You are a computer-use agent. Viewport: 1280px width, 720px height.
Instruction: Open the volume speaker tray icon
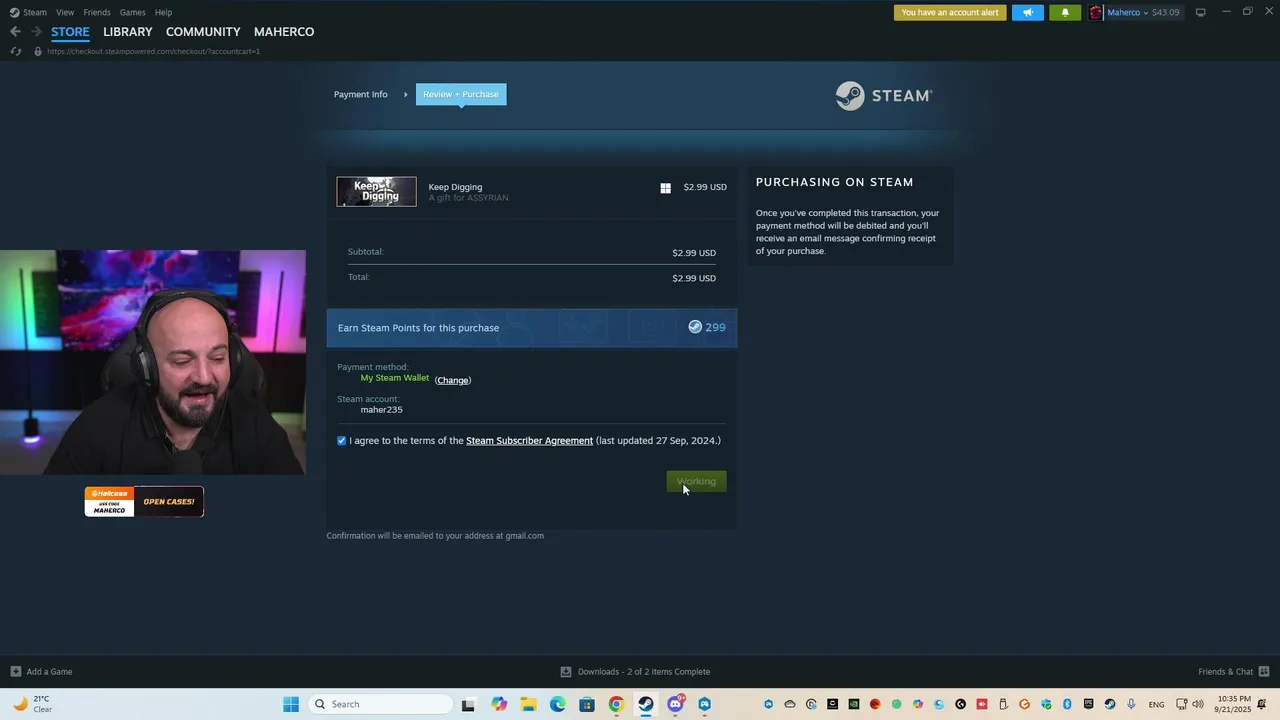pyautogui.click(x=1198, y=704)
